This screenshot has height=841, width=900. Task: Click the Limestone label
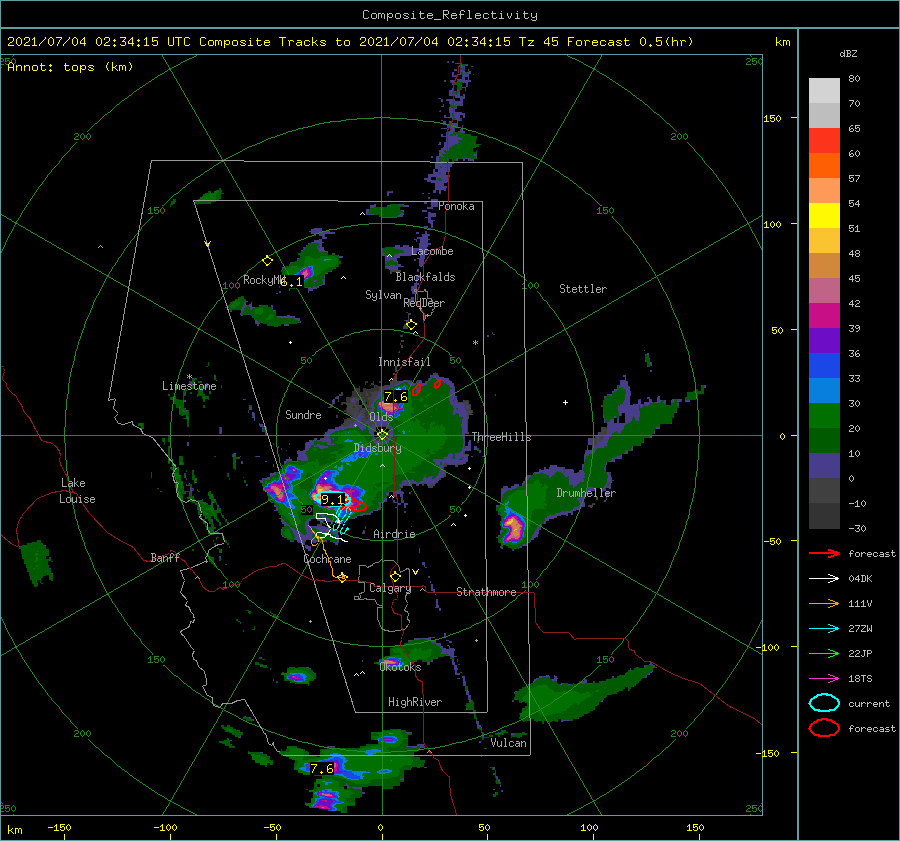189,386
